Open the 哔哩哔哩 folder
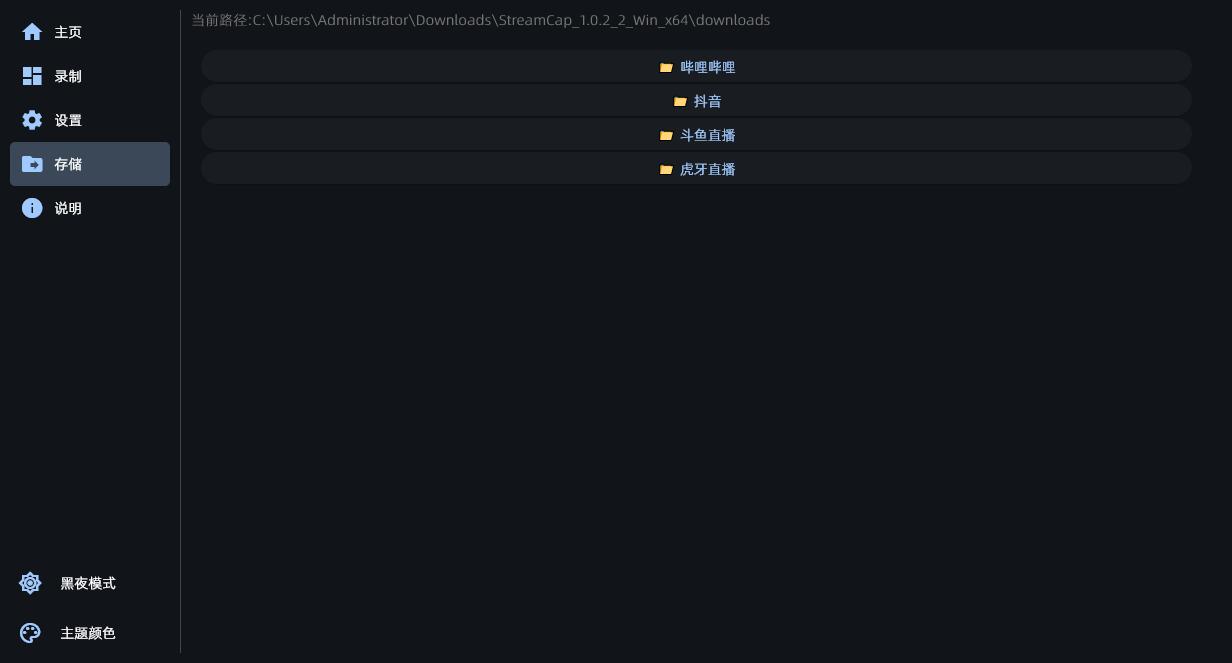Viewport: 1232px width, 663px height. 708,67
